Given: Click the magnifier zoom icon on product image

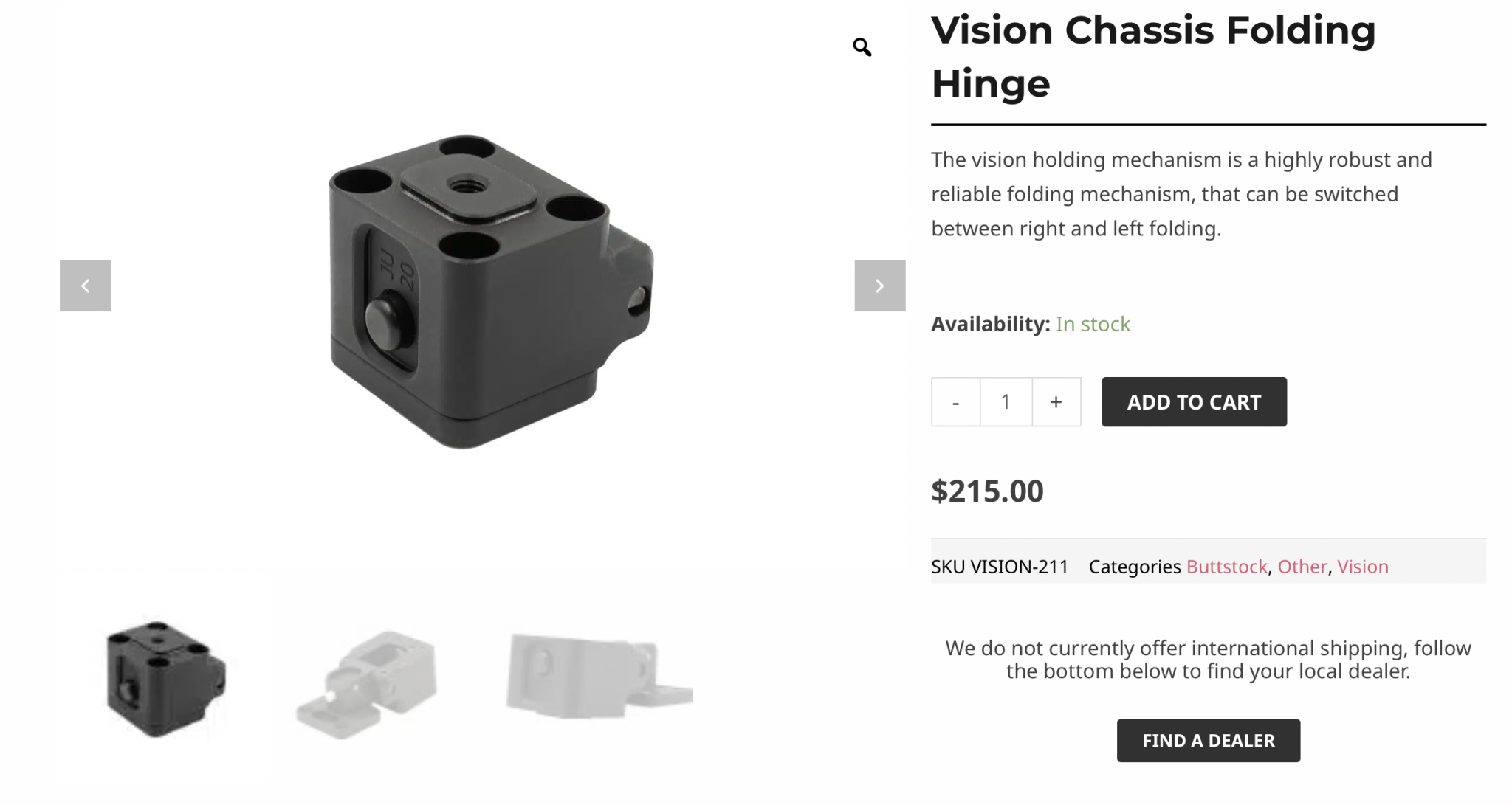Looking at the screenshot, I should (862, 47).
